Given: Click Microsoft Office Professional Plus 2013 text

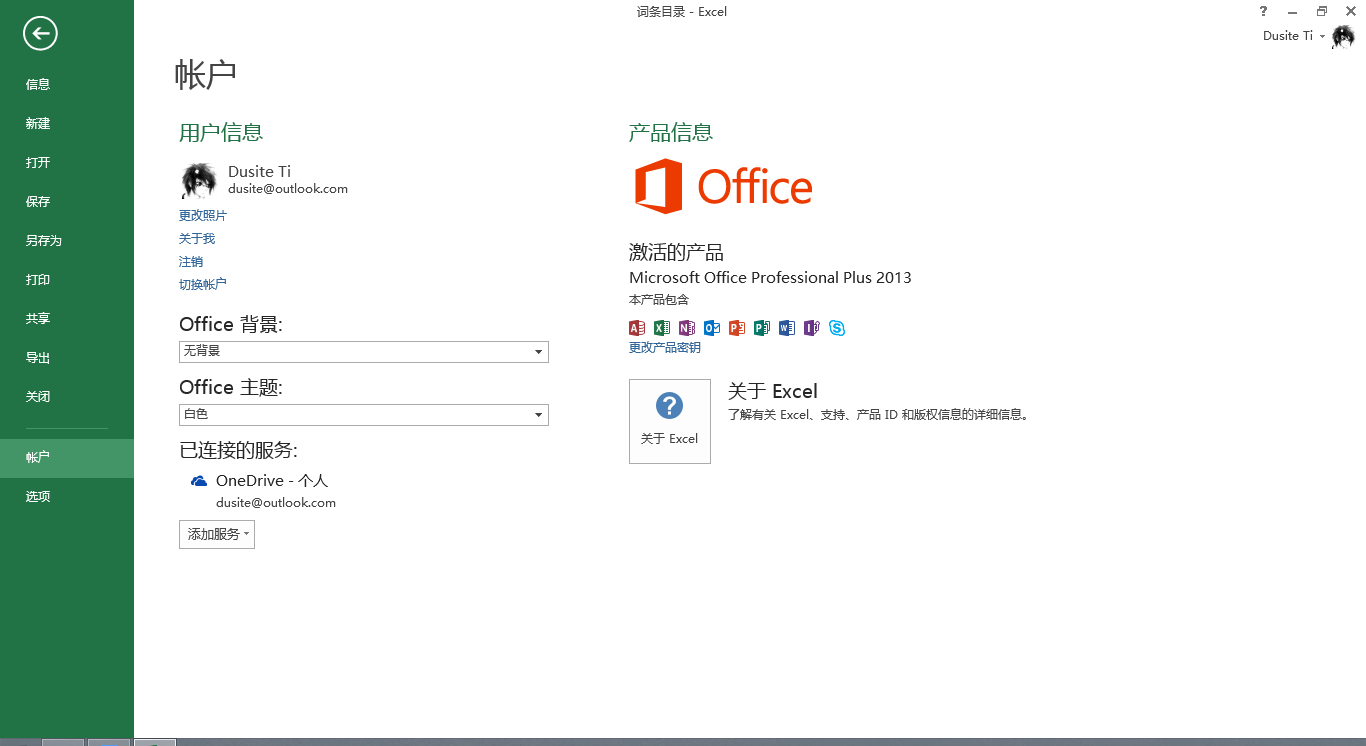Looking at the screenshot, I should 770,278.
